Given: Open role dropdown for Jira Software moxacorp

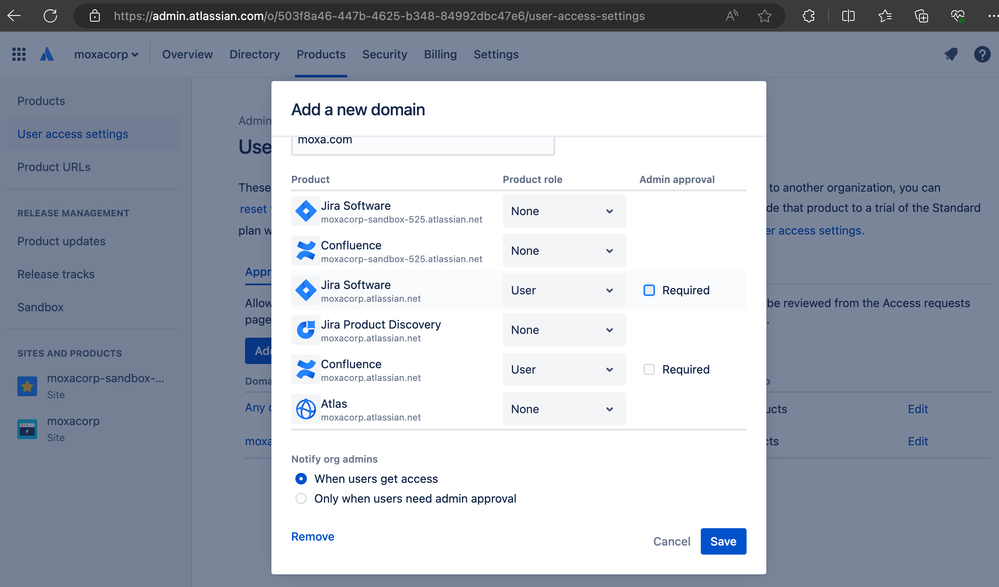Looking at the screenshot, I should click(564, 290).
